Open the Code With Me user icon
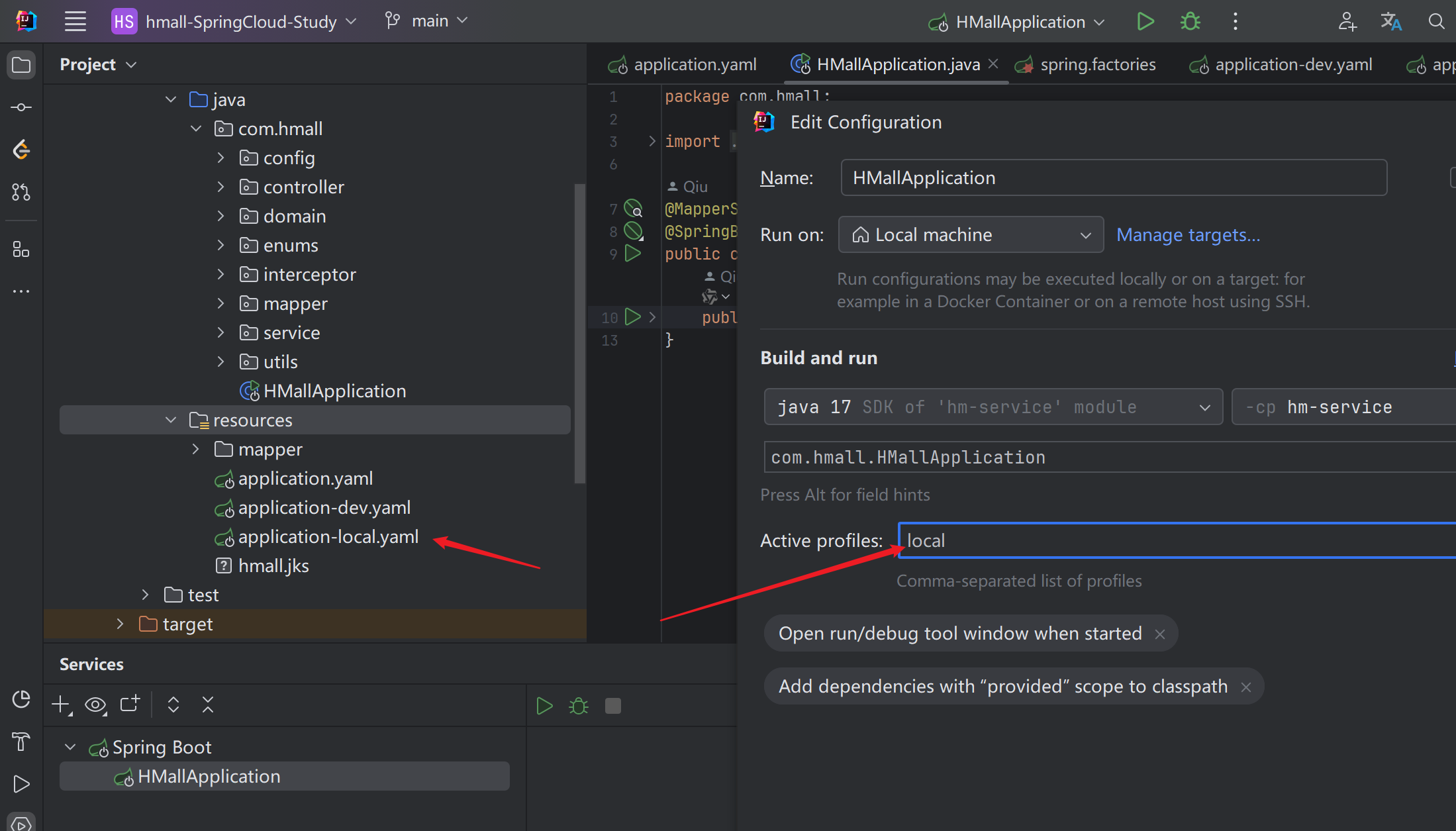 pos(1347,21)
